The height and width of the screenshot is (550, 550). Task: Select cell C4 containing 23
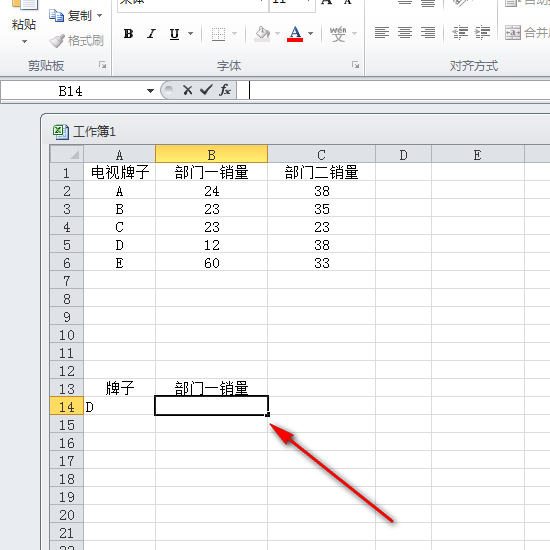[321, 227]
